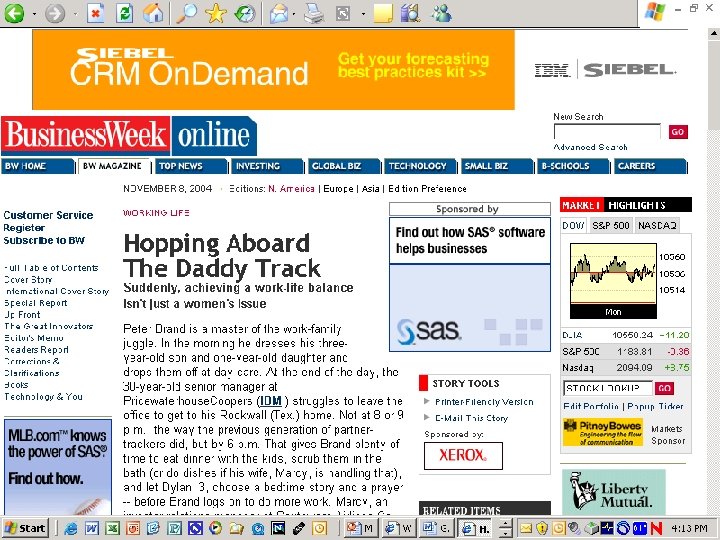Screen dimensions: 720x540
Task: Open the Windows Start button
Action: pyautogui.click(x=26, y=528)
